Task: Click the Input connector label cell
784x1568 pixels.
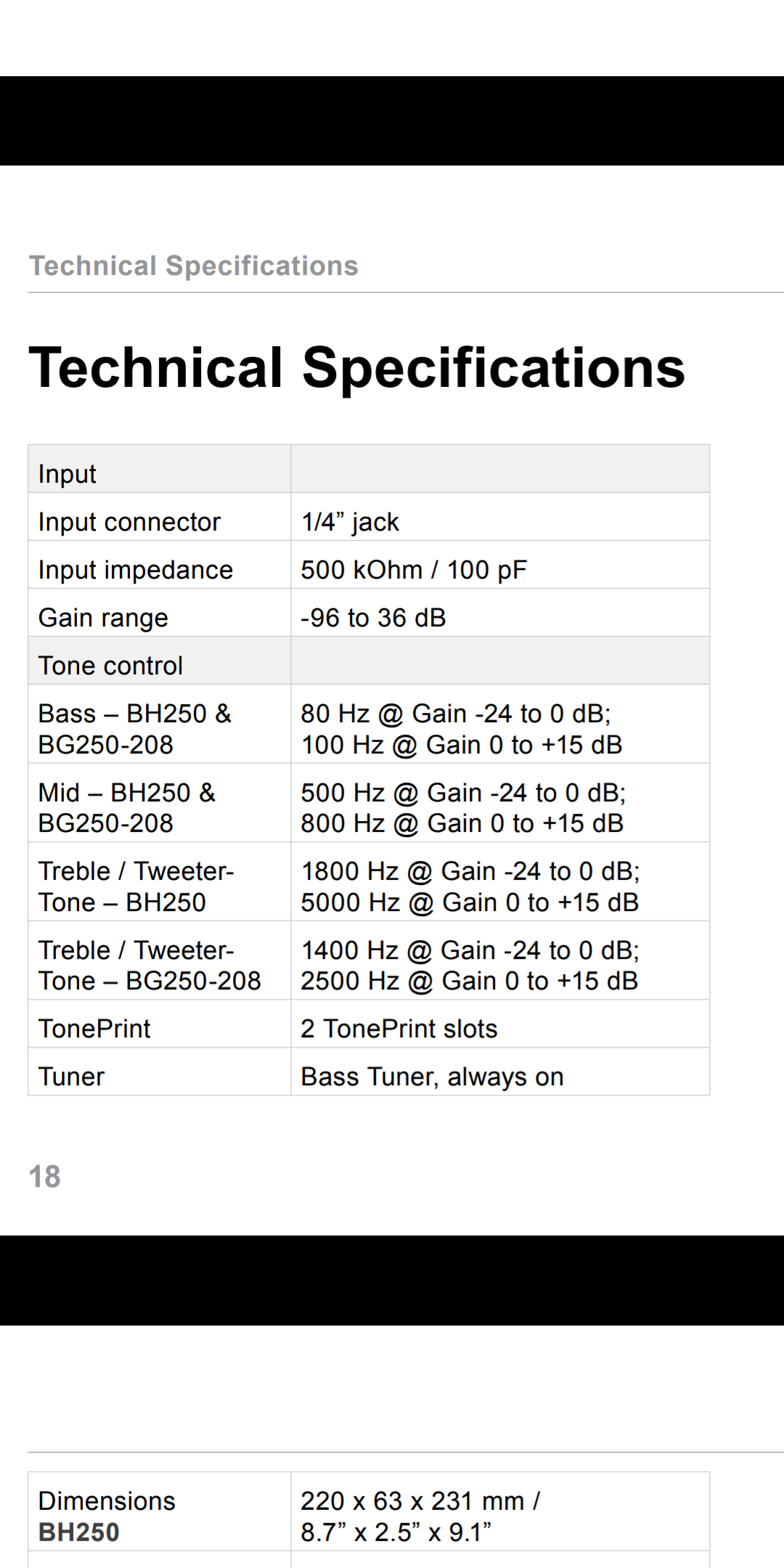Action: pyautogui.click(x=160, y=517)
